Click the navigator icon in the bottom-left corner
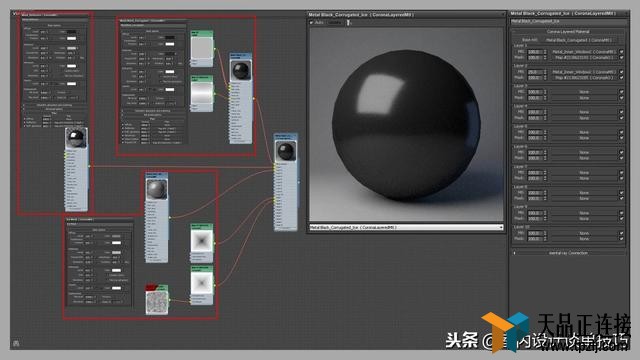 click(x=16, y=343)
